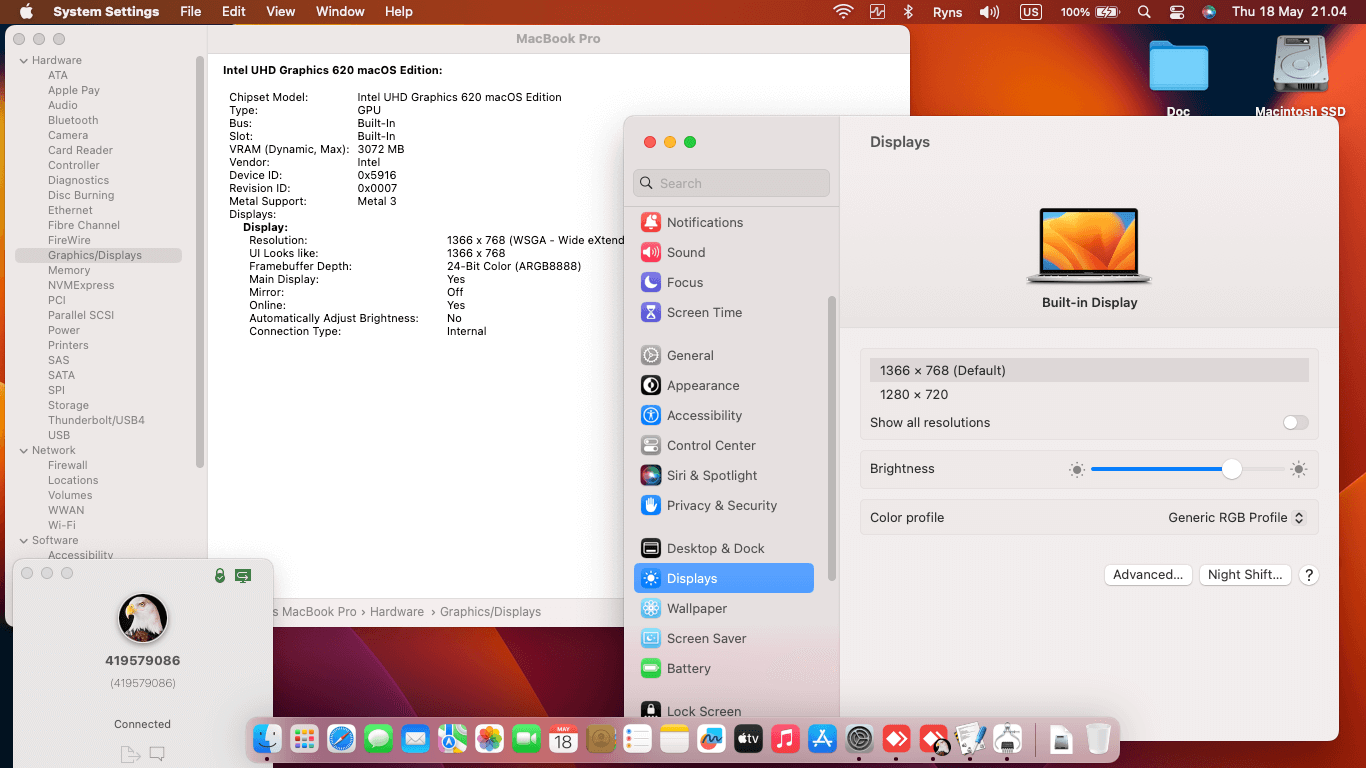This screenshot has height=768, width=1366.
Task: Open the Apple menu
Action: point(26,12)
